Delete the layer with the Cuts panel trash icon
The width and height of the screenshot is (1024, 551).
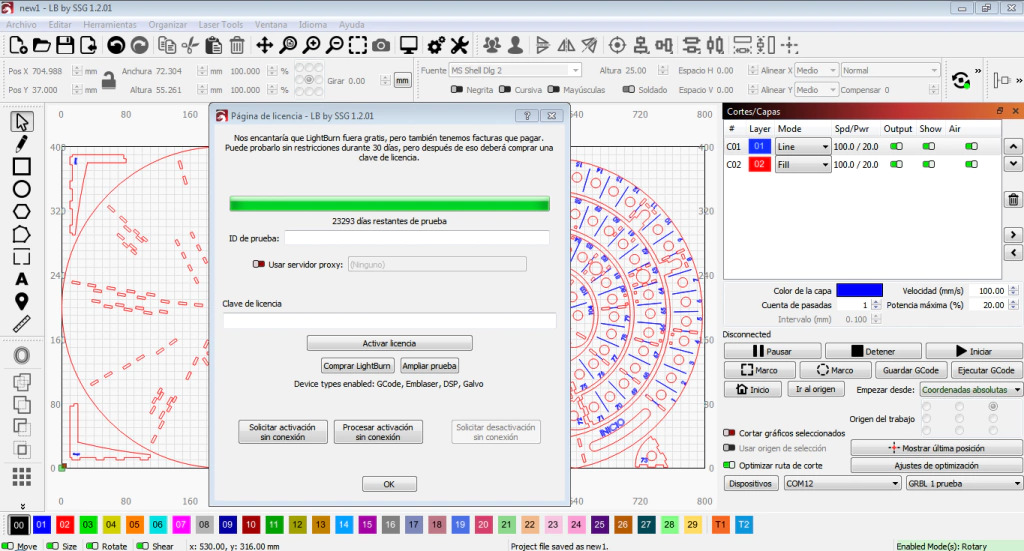[x=1013, y=200]
